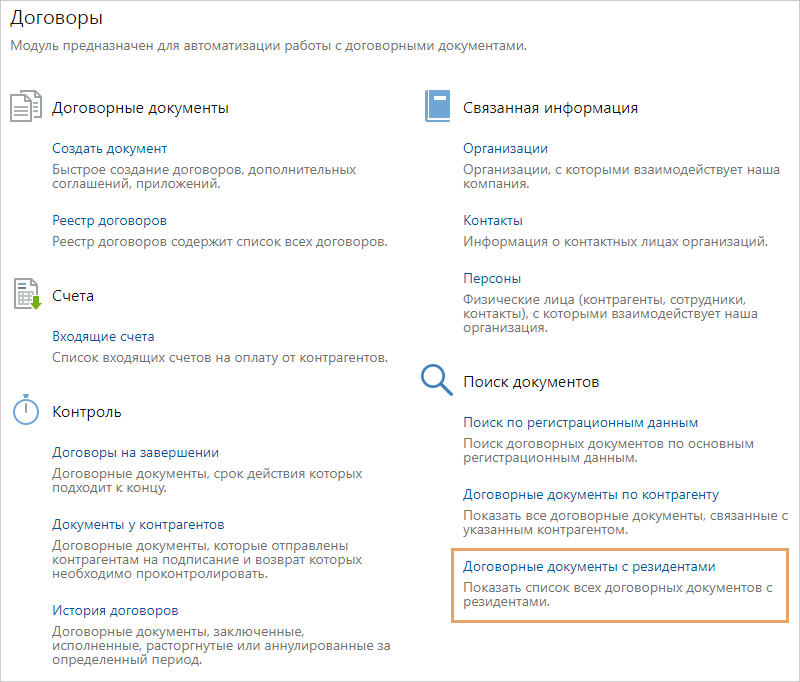
Task: Select Документы у контрагентов link
Action: click(x=138, y=524)
